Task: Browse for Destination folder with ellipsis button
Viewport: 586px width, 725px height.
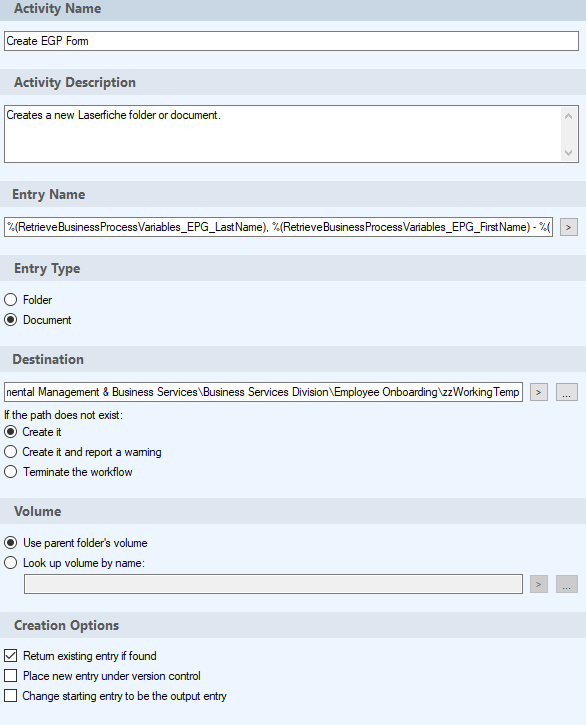Action: [x=567, y=392]
